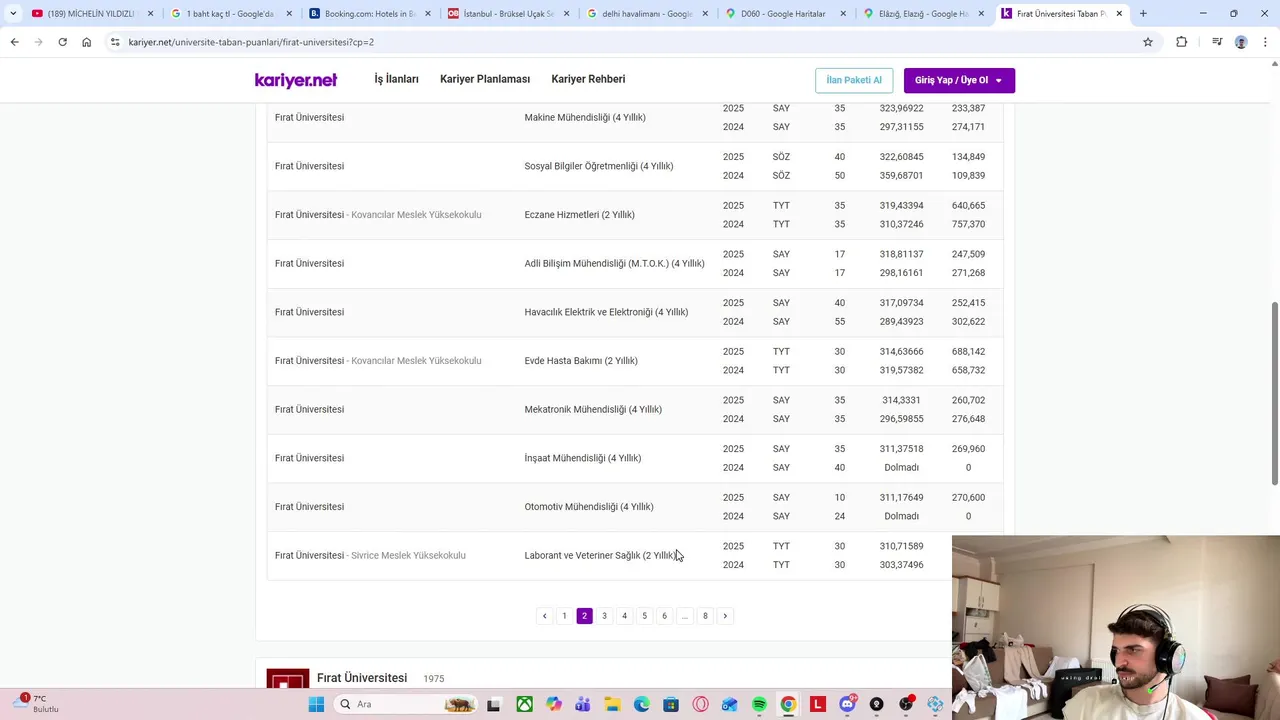Go to pagination page 4
This screenshot has width=1280, height=720.
pos(624,616)
